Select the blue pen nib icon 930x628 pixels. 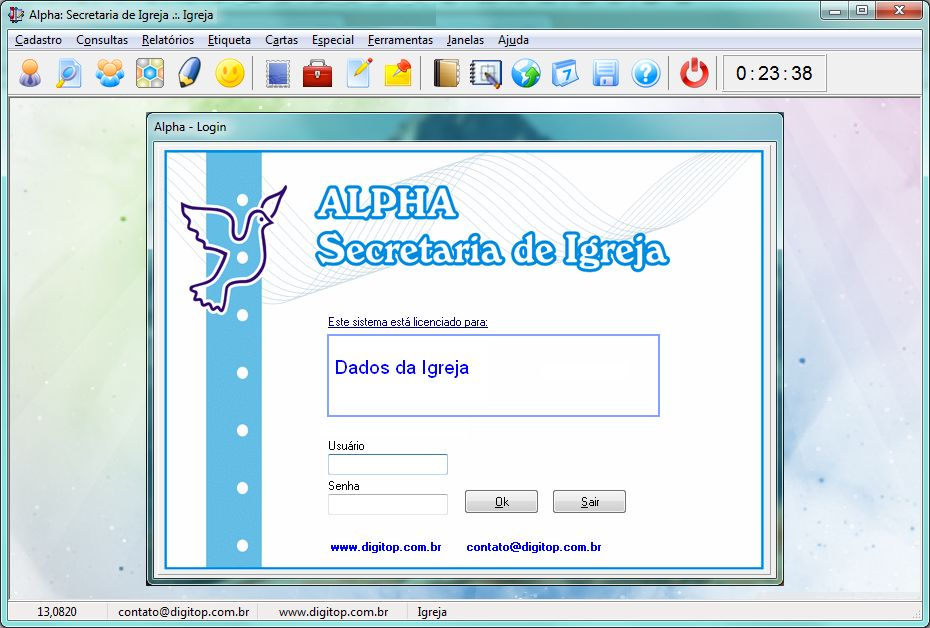(189, 74)
